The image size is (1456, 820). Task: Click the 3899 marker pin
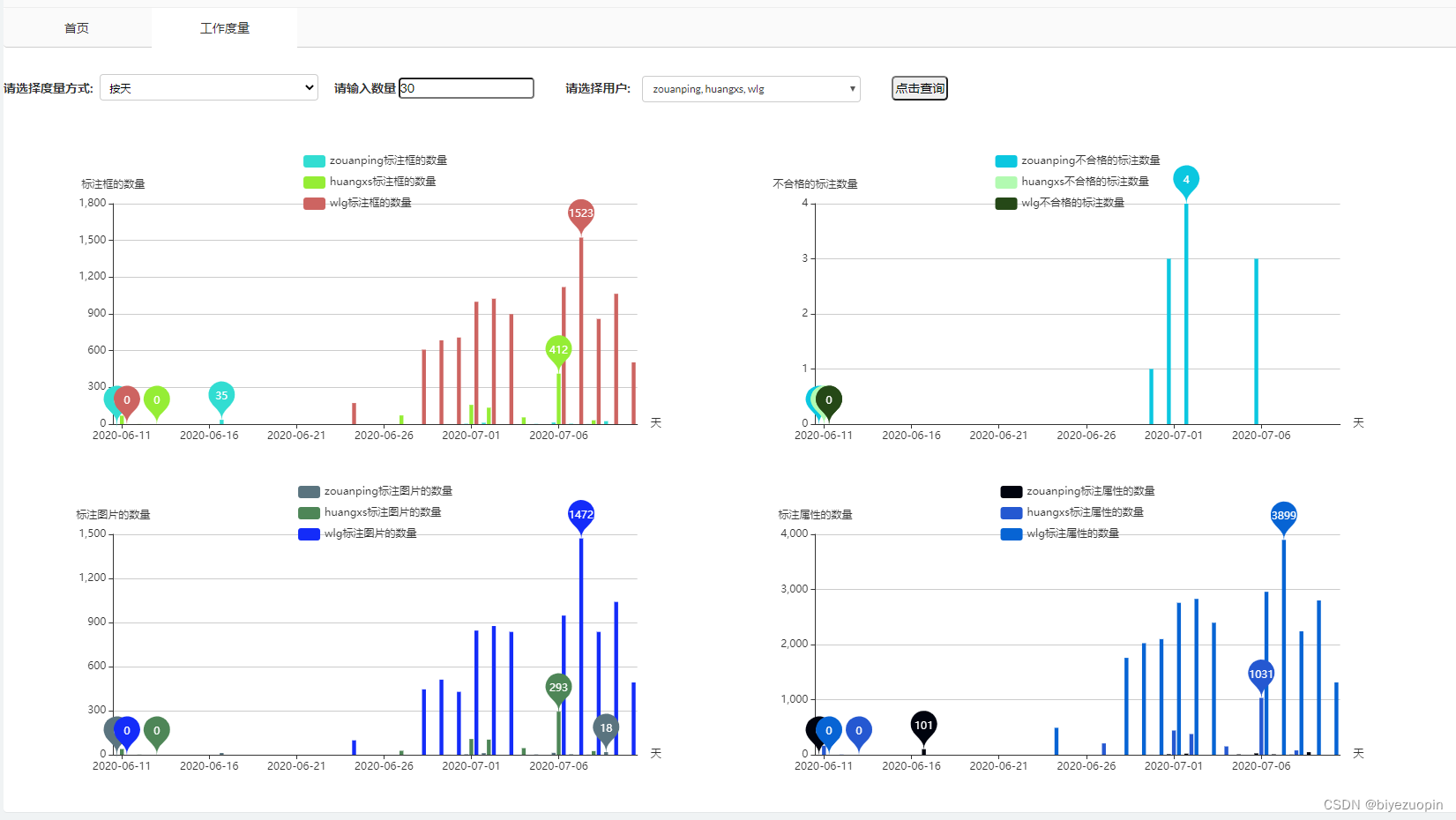click(x=1284, y=517)
